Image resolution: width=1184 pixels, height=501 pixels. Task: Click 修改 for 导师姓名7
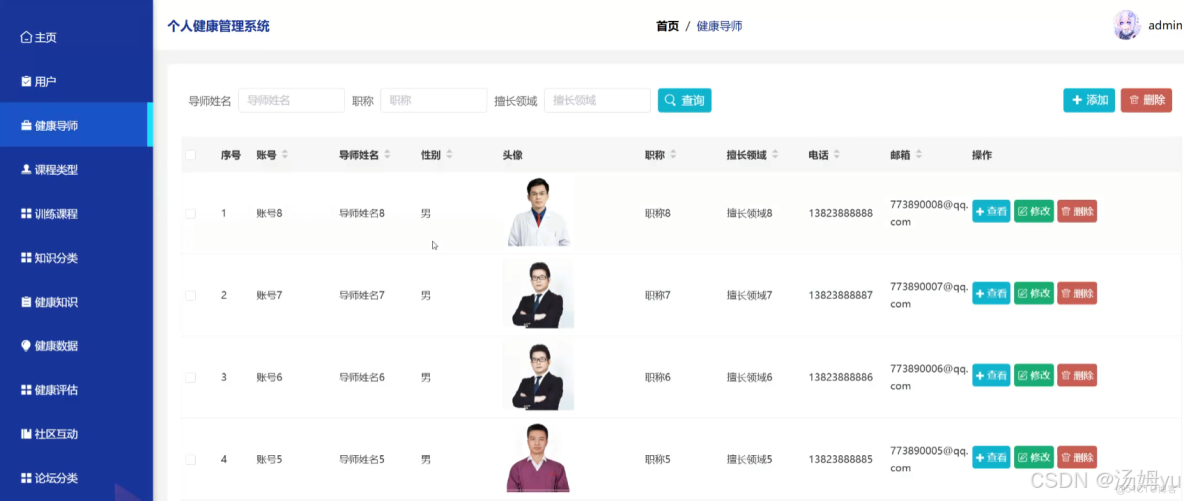1034,293
